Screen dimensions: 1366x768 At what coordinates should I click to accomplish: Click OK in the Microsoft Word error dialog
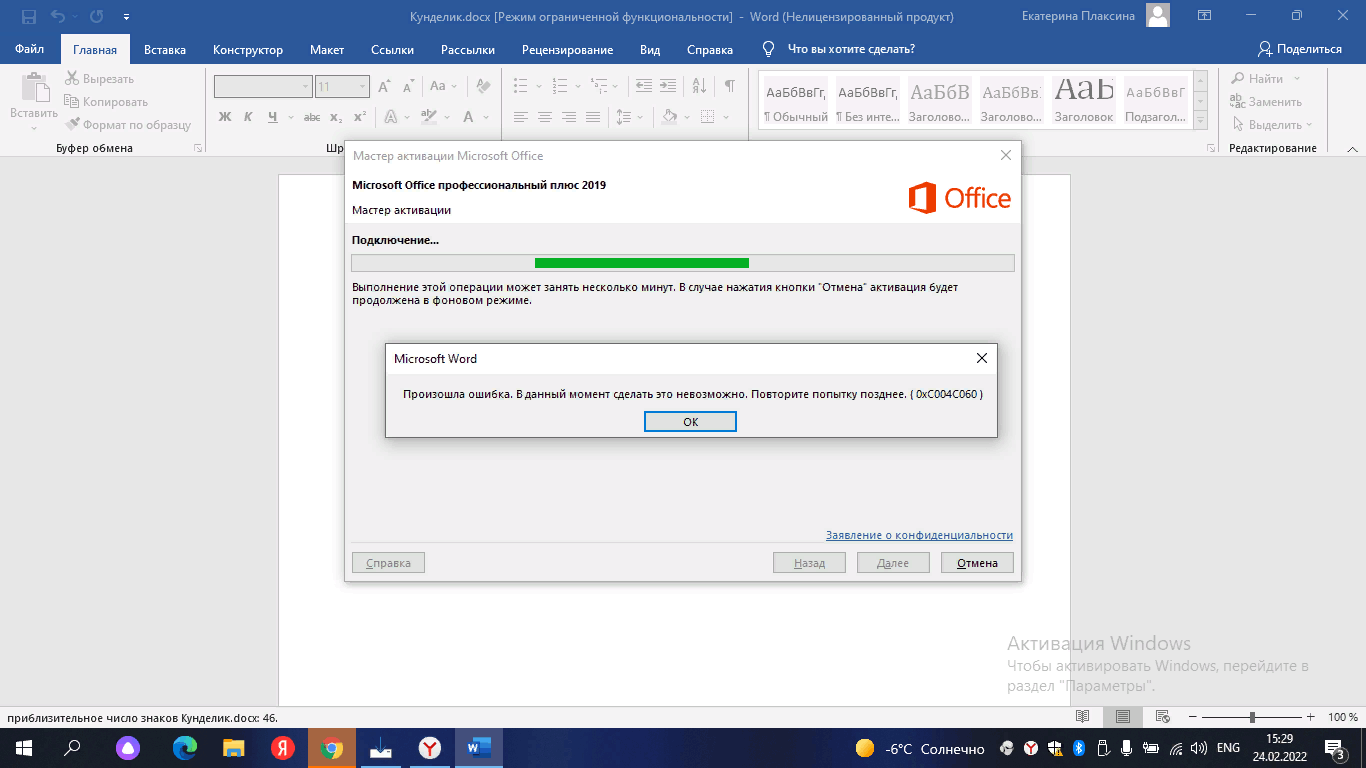click(x=690, y=422)
